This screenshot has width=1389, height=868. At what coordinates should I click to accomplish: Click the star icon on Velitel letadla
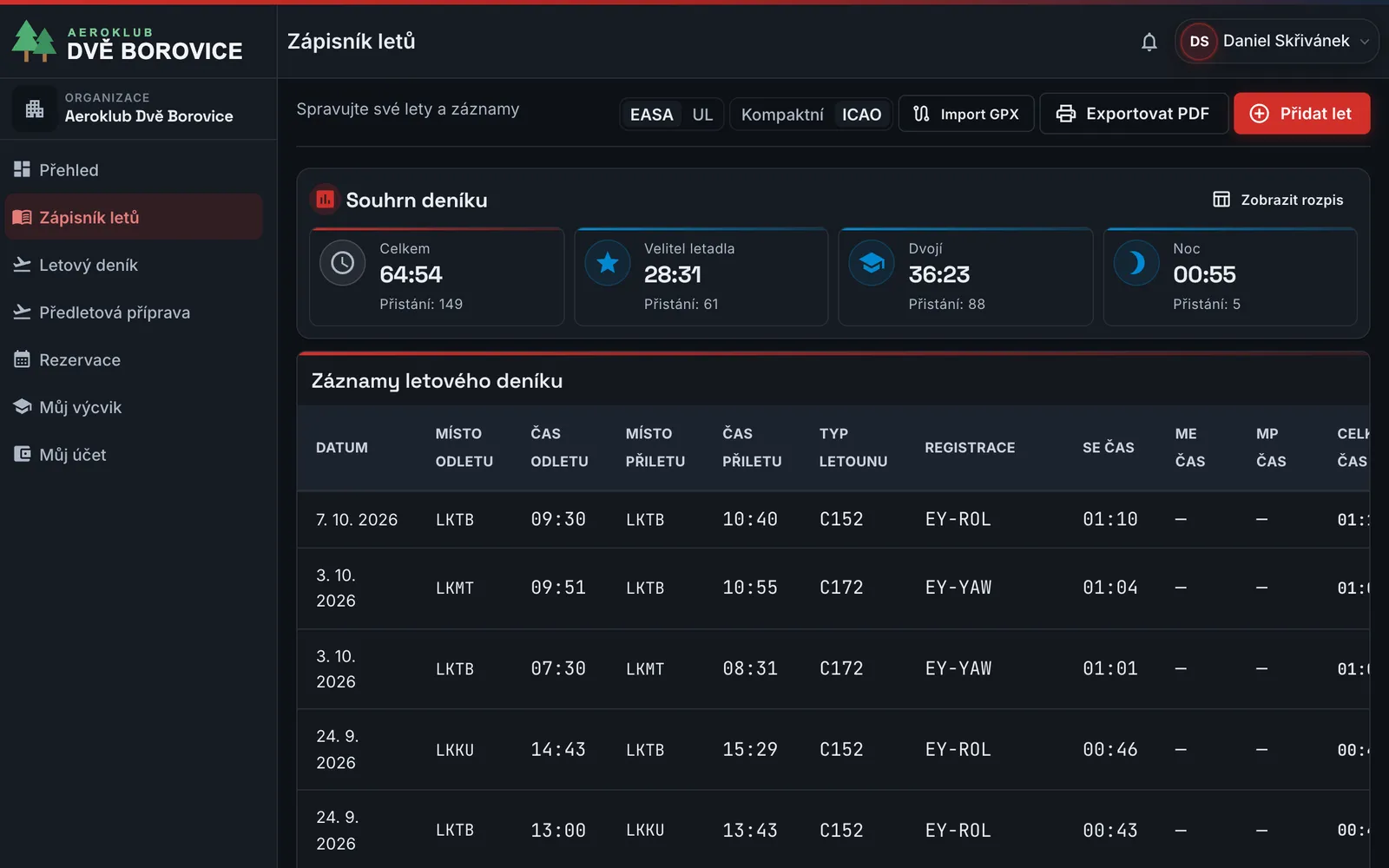pyautogui.click(x=608, y=262)
